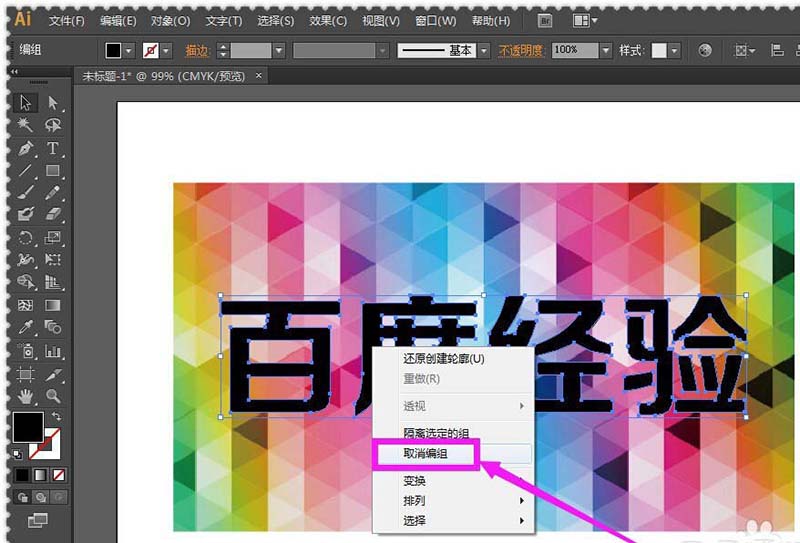Select the Pencil tool
Image resolution: width=800 pixels, height=543 pixels.
[53, 192]
